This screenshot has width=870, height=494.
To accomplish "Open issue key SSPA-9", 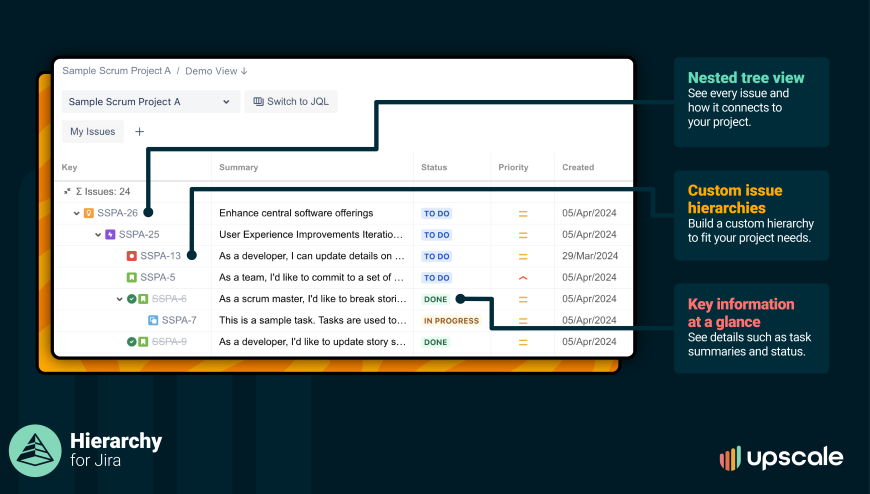I will tap(169, 342).
